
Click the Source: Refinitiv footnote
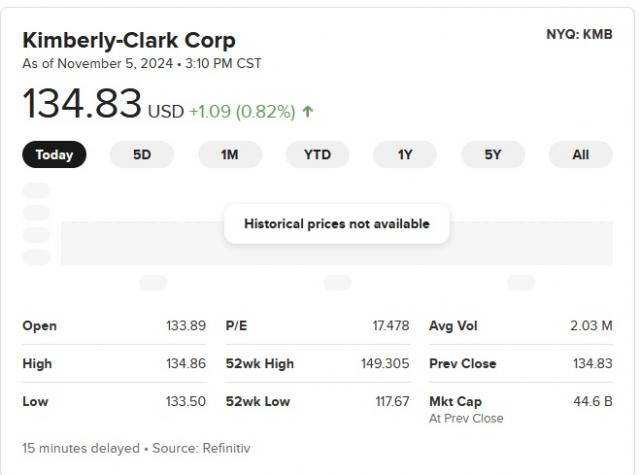click(x=200, y=449)
